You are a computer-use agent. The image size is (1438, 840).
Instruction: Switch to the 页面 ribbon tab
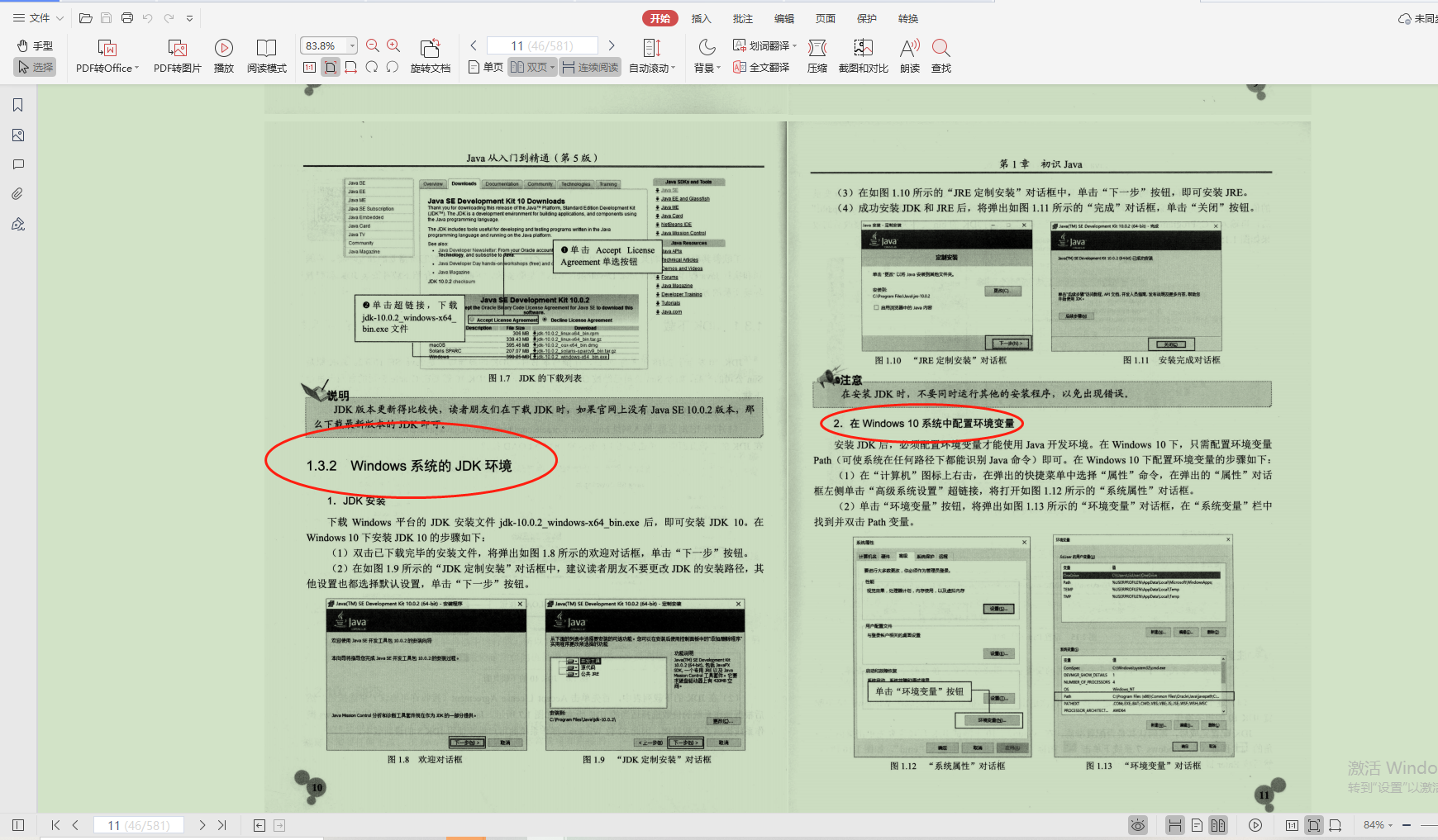point(825,18)
